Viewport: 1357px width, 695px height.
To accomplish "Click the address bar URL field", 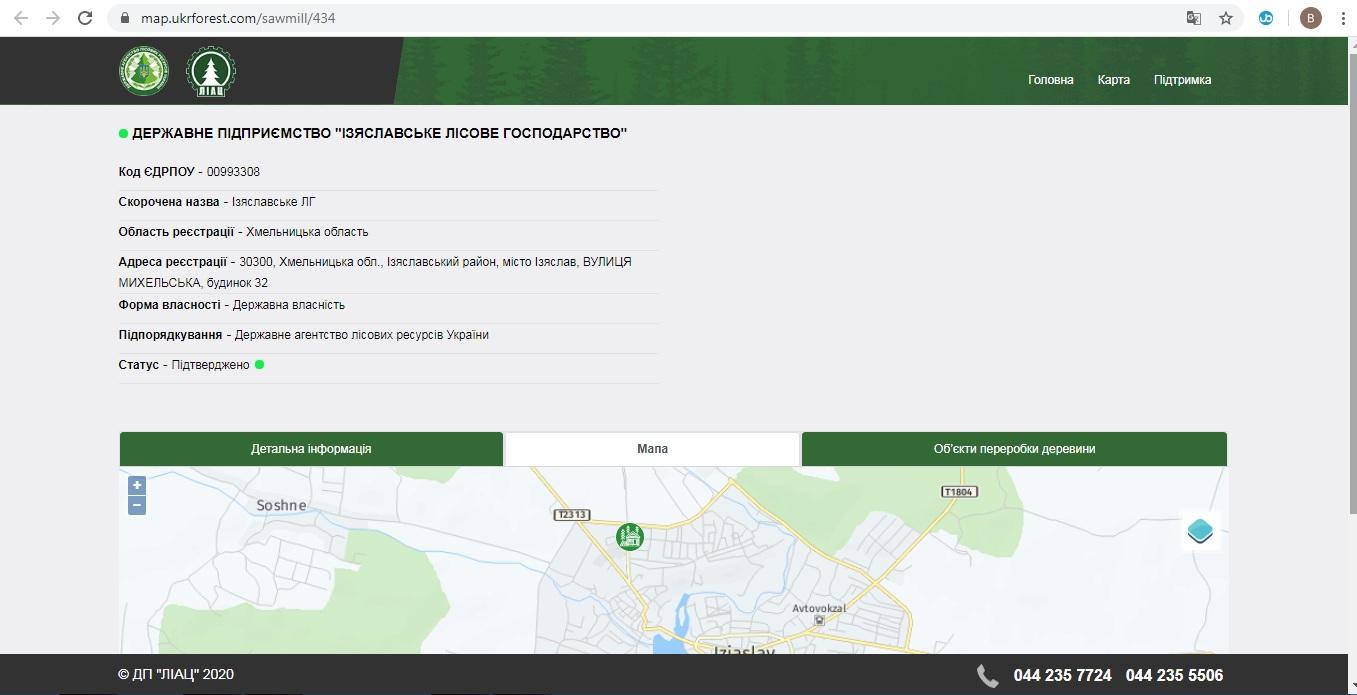I will 600,18.
